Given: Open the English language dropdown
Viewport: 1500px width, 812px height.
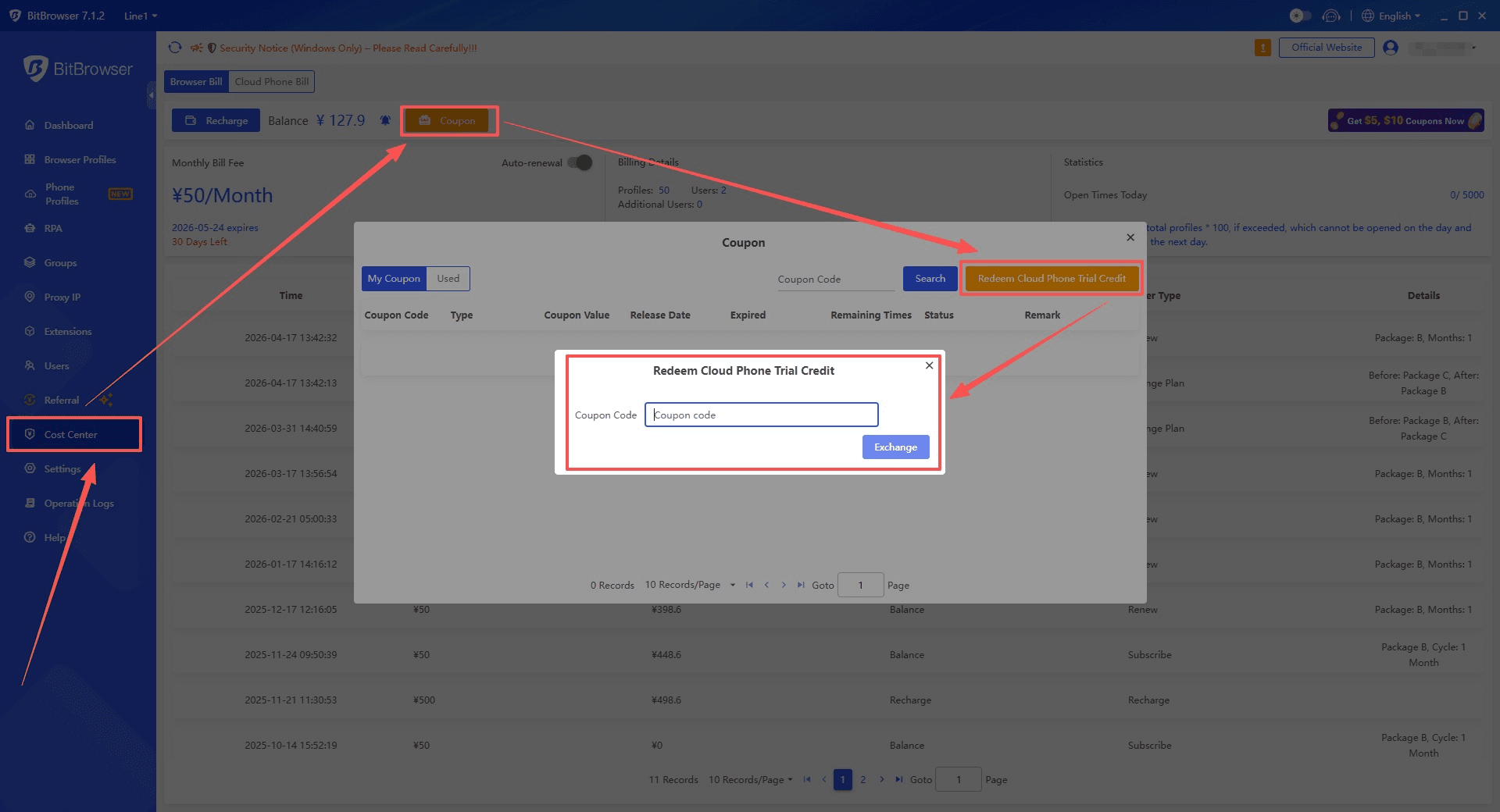Looking at the screenshot, I should point(1391,16).
